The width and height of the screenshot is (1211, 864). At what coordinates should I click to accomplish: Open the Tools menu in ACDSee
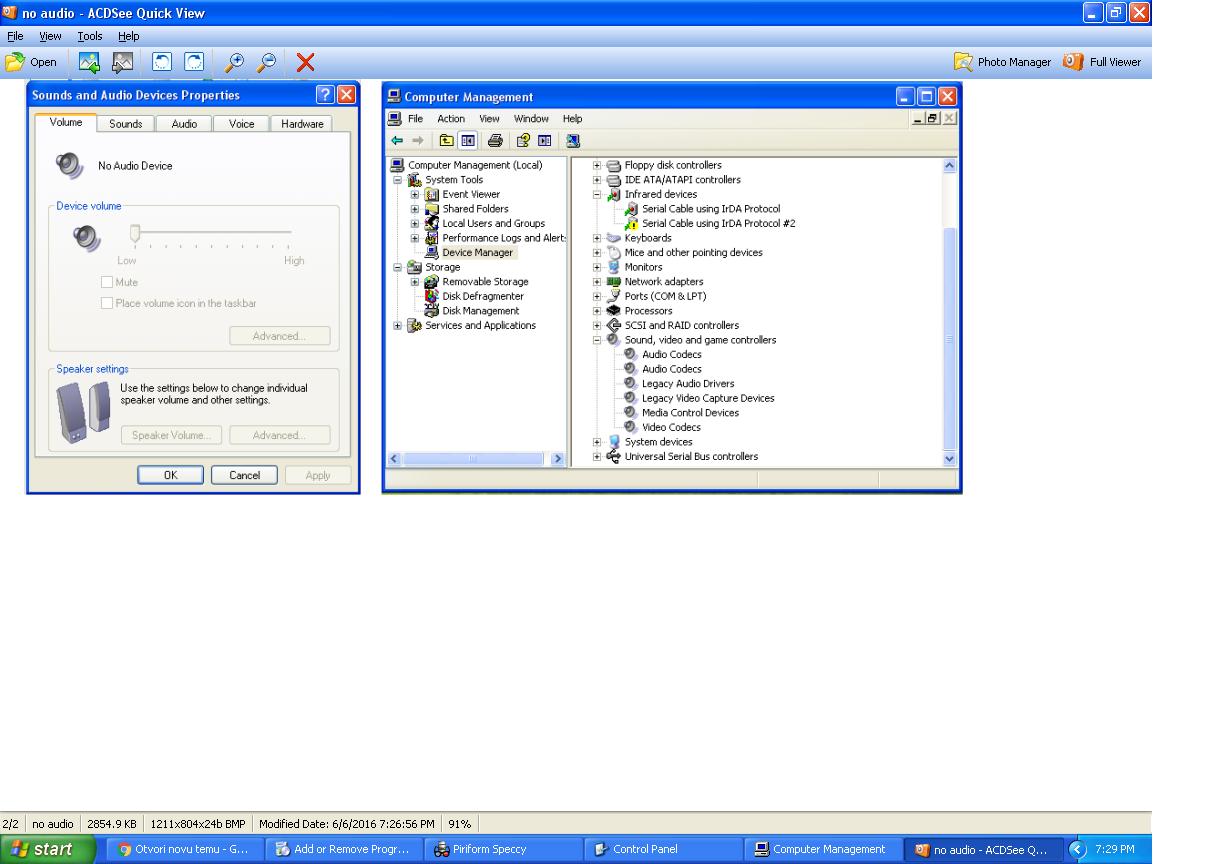(89, 36)
